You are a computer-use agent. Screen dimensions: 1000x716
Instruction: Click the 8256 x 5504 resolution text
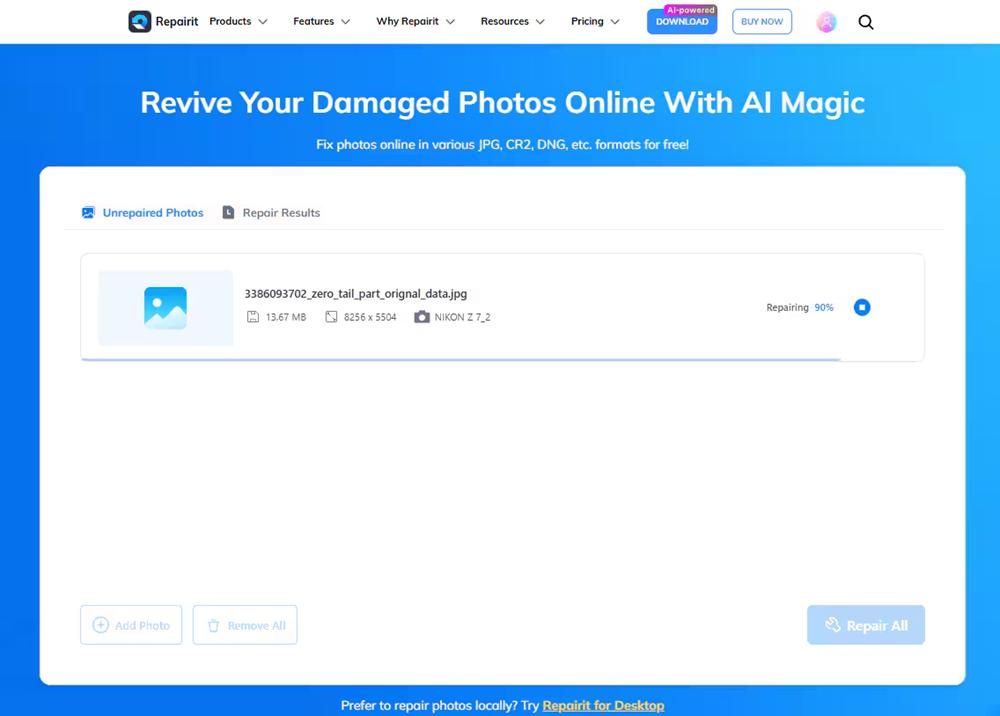point(370,317)
